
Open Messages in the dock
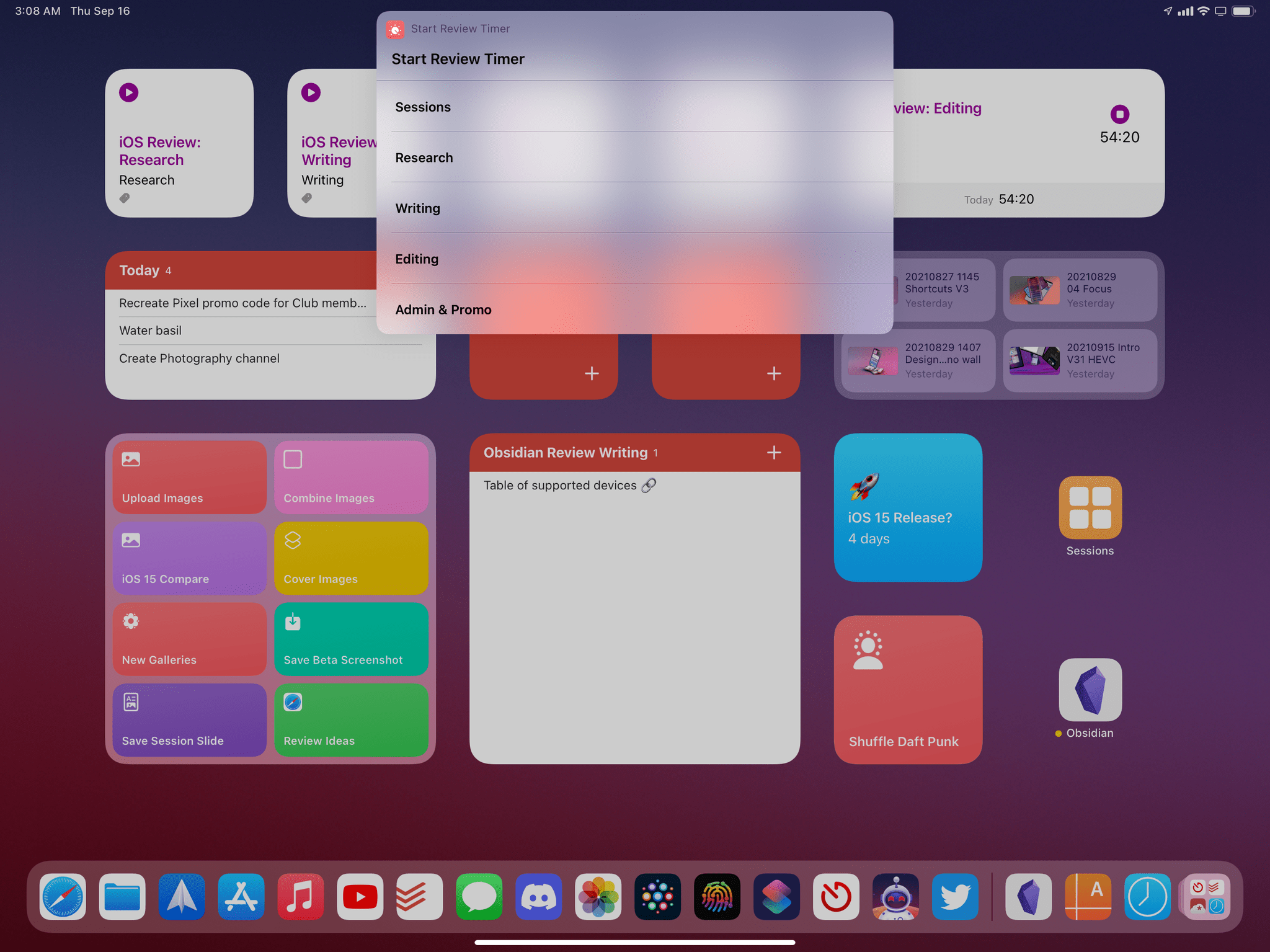pyautogui.click(x=479, y=896)
